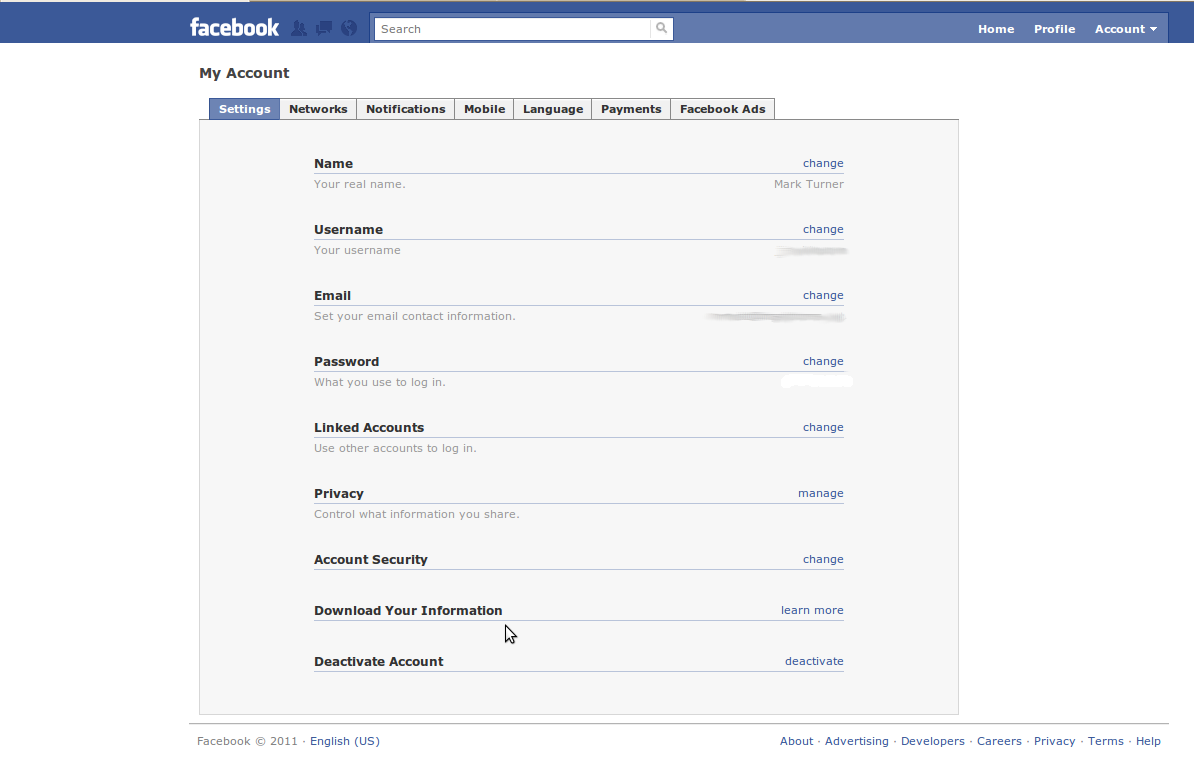Click the 'Download Your Information' heading
This screenshot has height=778, width=1194.
408,611
